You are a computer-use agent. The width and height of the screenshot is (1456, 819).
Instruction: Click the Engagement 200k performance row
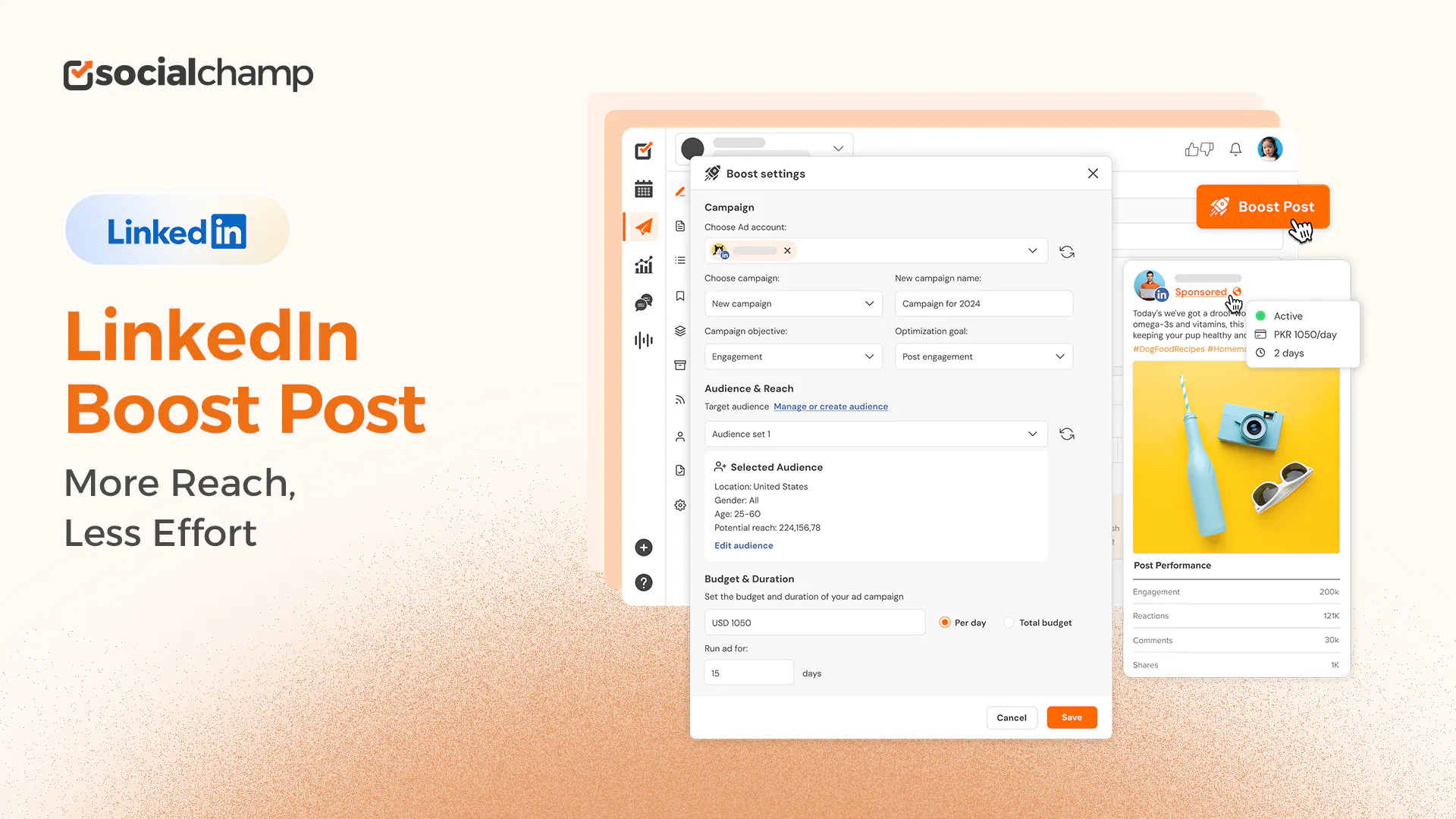click(1236, 592)
